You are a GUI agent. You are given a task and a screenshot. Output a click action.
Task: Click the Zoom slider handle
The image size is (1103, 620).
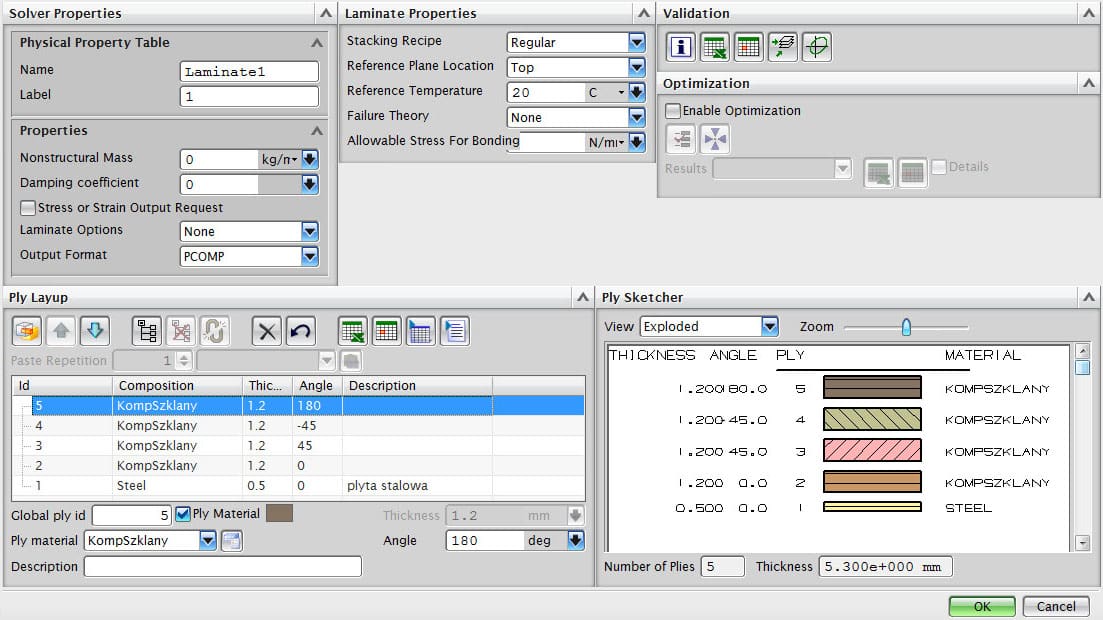[906, 327]
